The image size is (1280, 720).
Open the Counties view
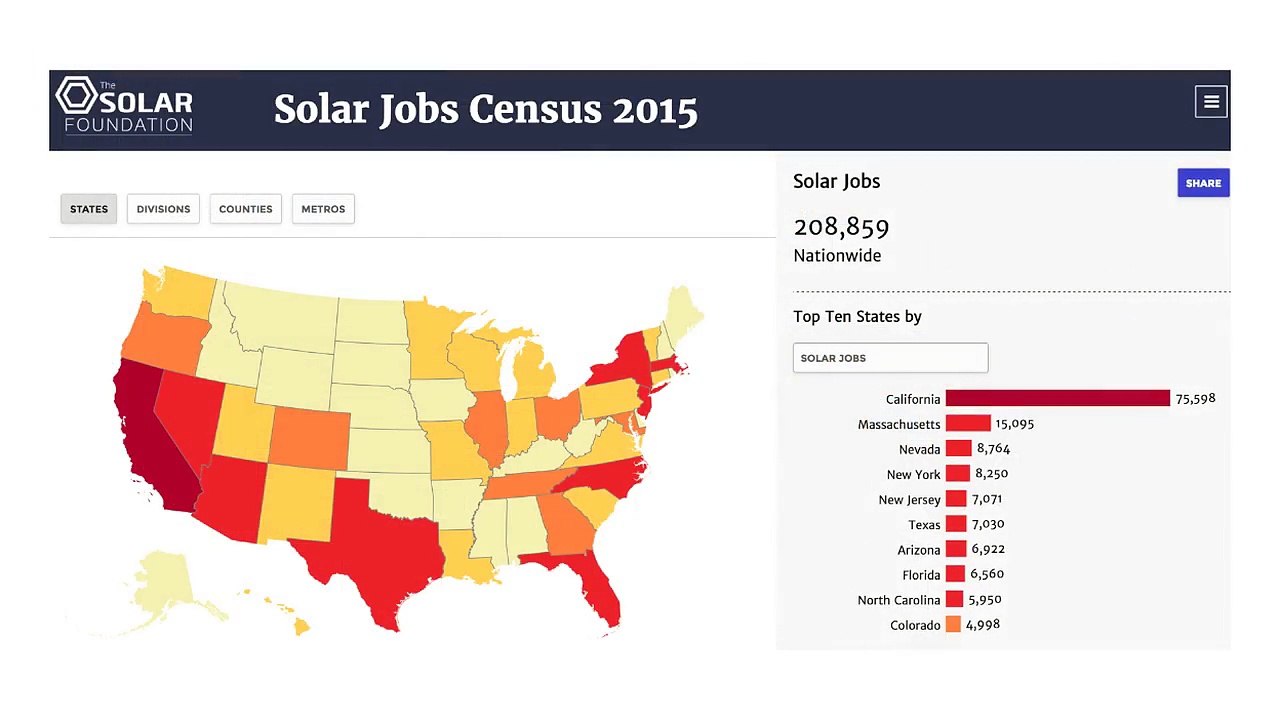pyautogui.click(x=245, y=209)
